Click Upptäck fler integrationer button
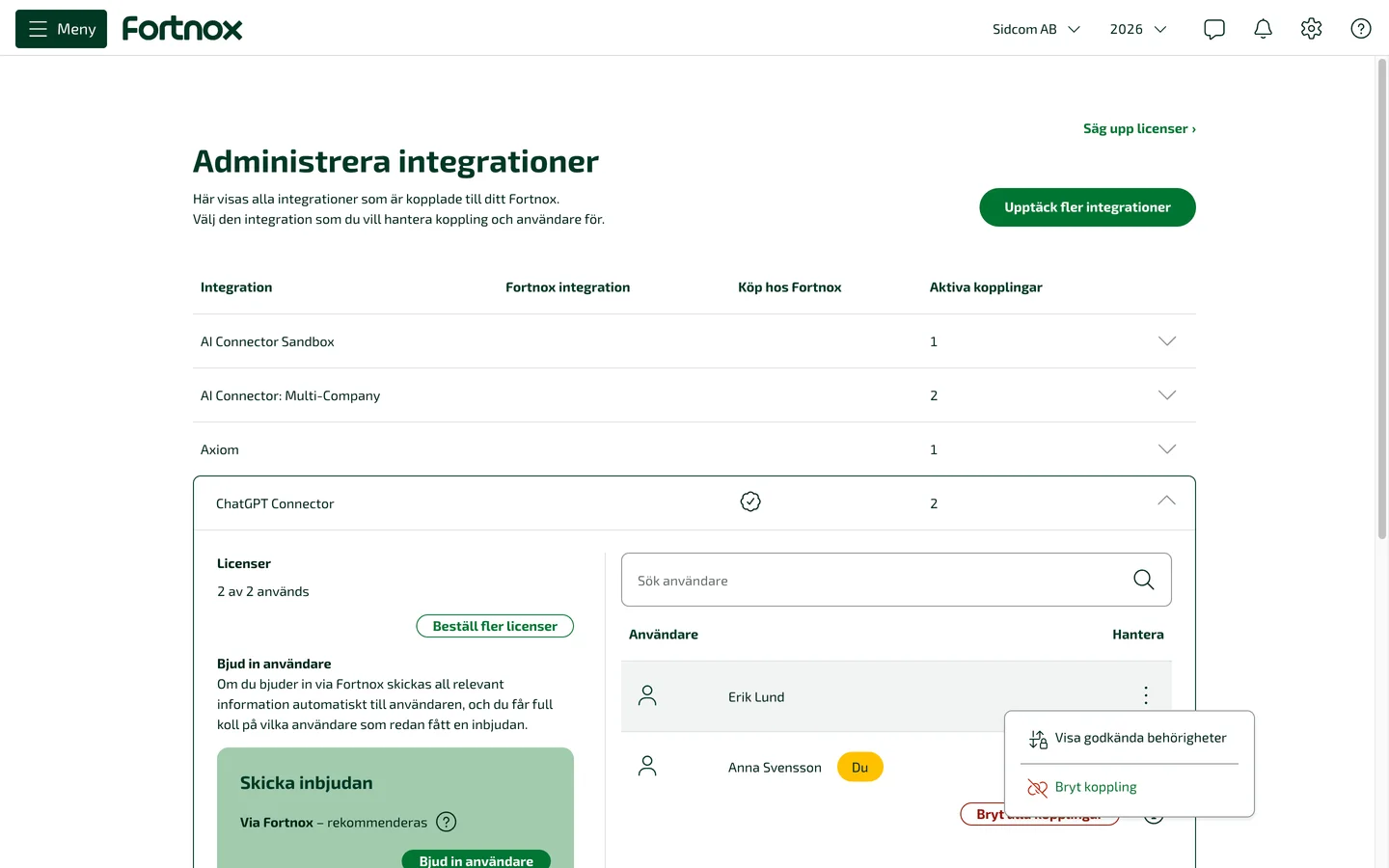This screenshot has height=868, width=1389. click(x=1087, y=207)
